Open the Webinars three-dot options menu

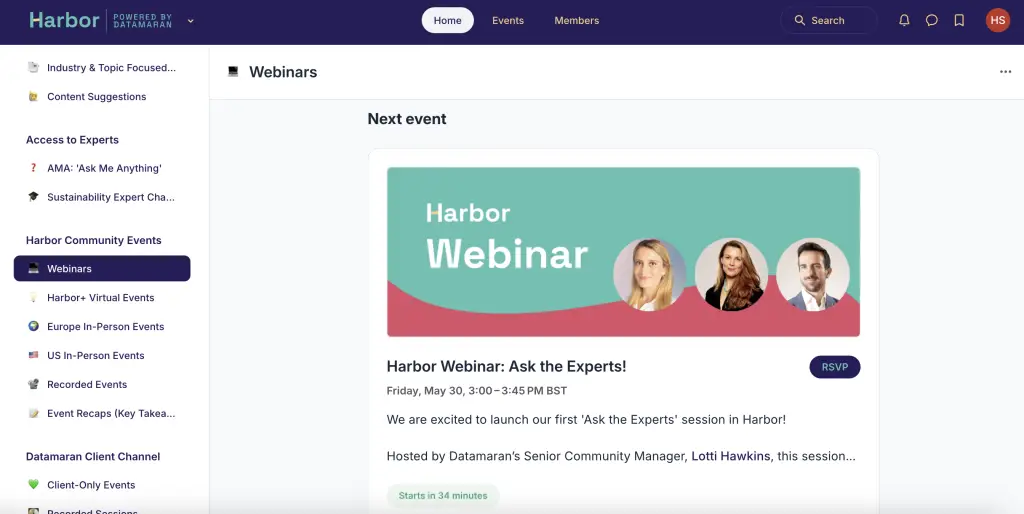coord(1006,72)
